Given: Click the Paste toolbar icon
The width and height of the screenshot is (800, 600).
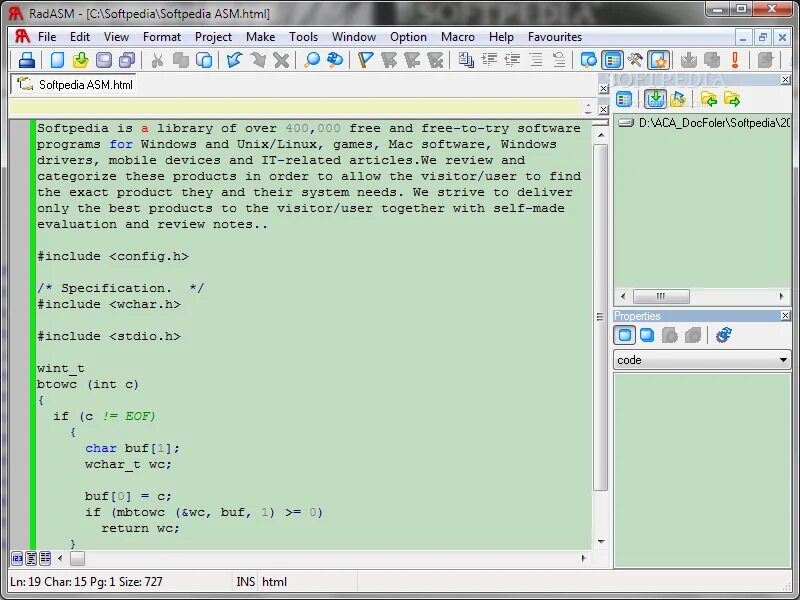Looking at the screenshot, I should (x=204, y=60).
